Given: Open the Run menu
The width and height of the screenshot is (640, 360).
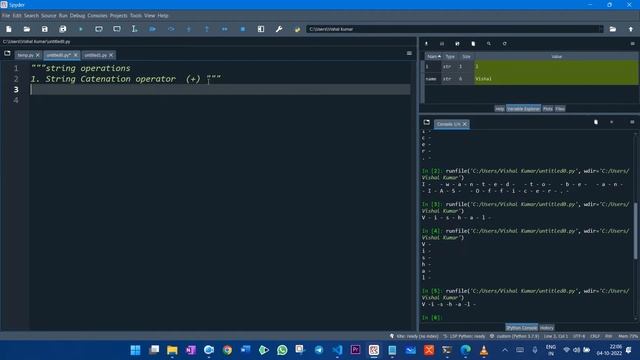Looking at the screenshot, I should (x=63, y=16).
